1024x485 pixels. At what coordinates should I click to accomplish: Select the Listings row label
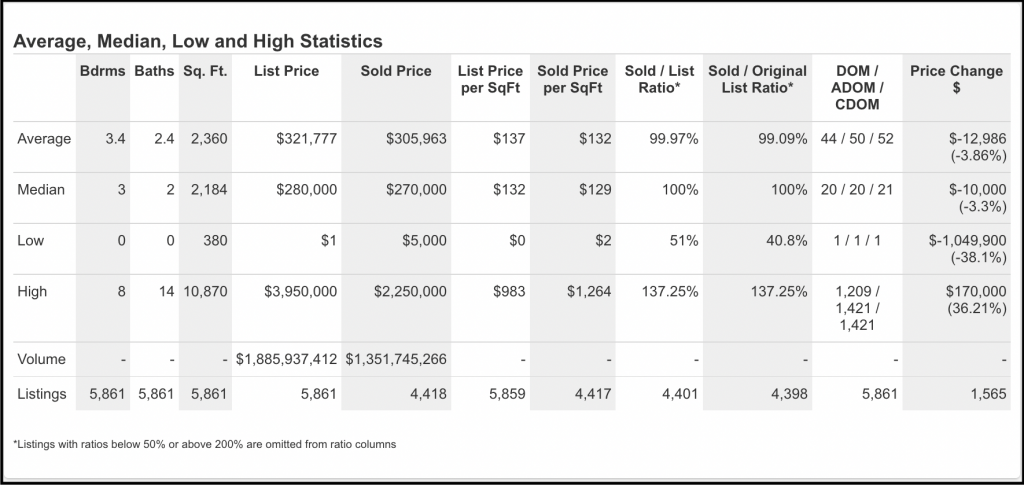tap(44, 394)
